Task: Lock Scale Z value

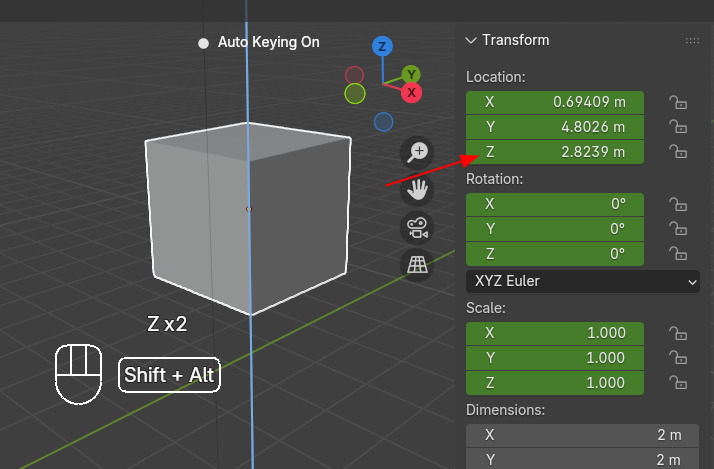Action: pyautogui.click(x=678, y=382)
